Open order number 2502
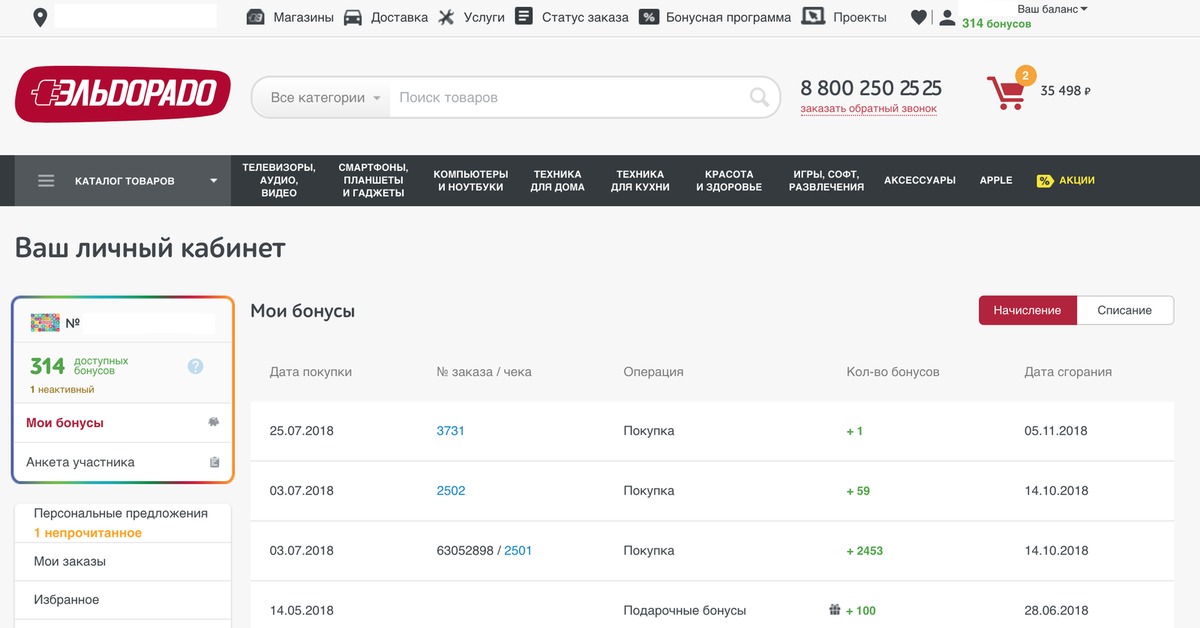The width and height of the screenshot is (1200, 628). (451, 491)
